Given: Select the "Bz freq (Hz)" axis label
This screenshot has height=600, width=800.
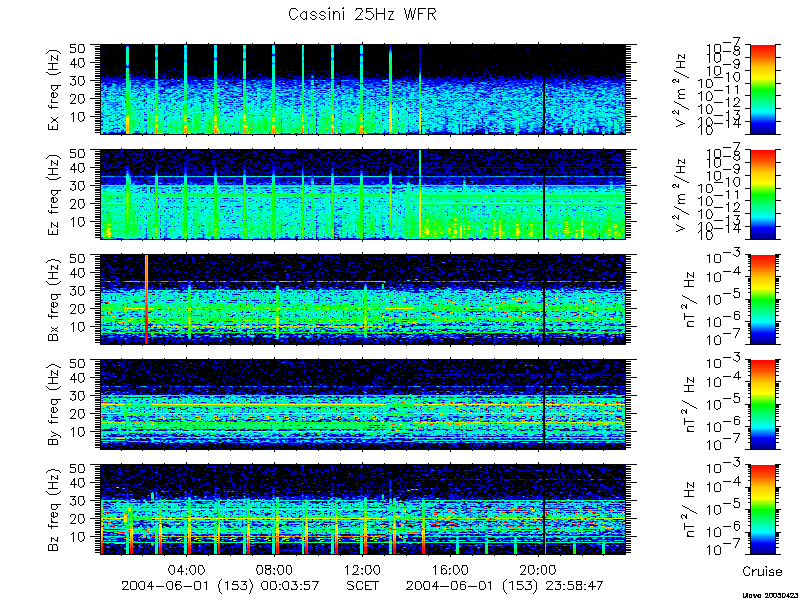Looking at the screenshot, I should (55, 509).
